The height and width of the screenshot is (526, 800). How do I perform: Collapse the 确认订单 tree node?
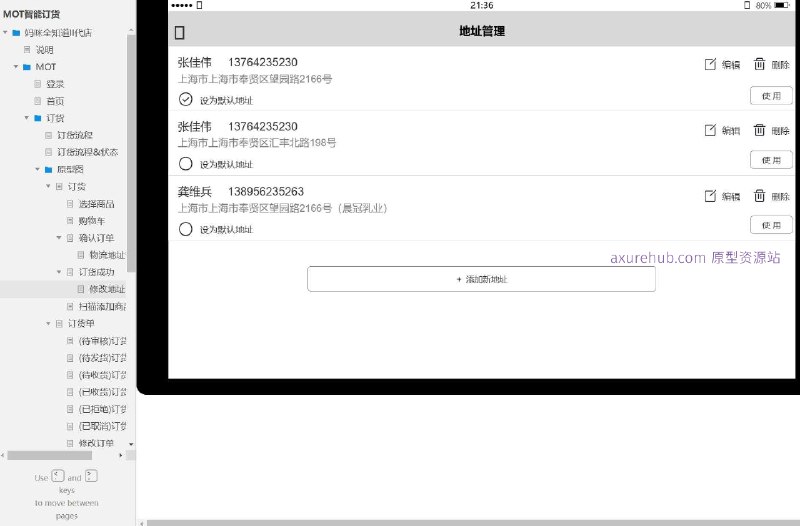click(x=59, y=238)
